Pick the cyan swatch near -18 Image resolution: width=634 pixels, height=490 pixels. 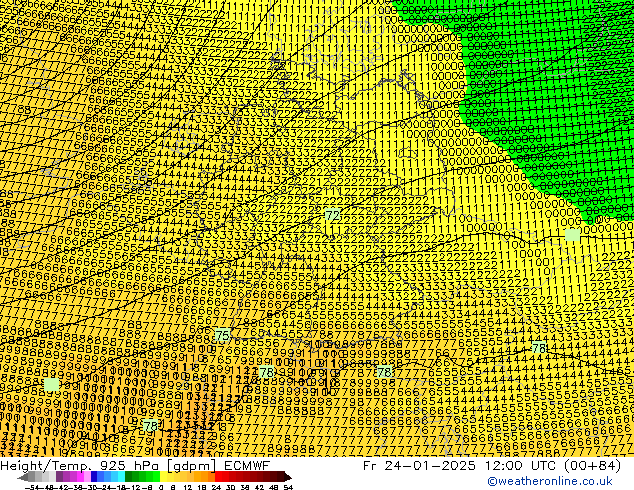[121, 476]
